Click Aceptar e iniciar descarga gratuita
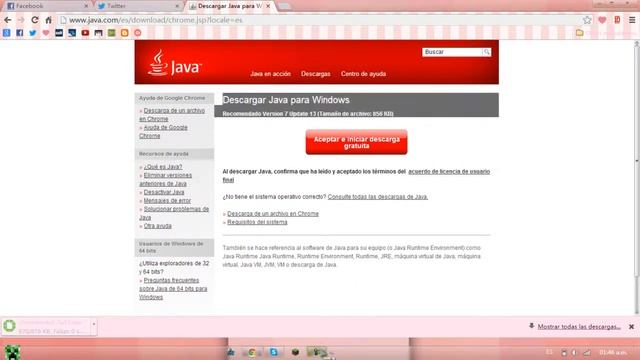Screen dimensions: 640x360 [356, 142]
